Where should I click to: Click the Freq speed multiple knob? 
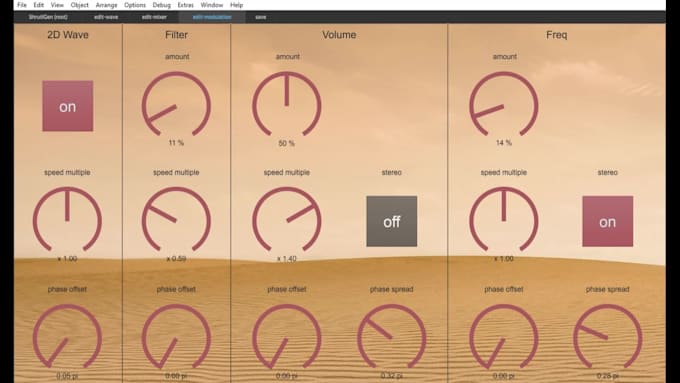pos(503,220)
